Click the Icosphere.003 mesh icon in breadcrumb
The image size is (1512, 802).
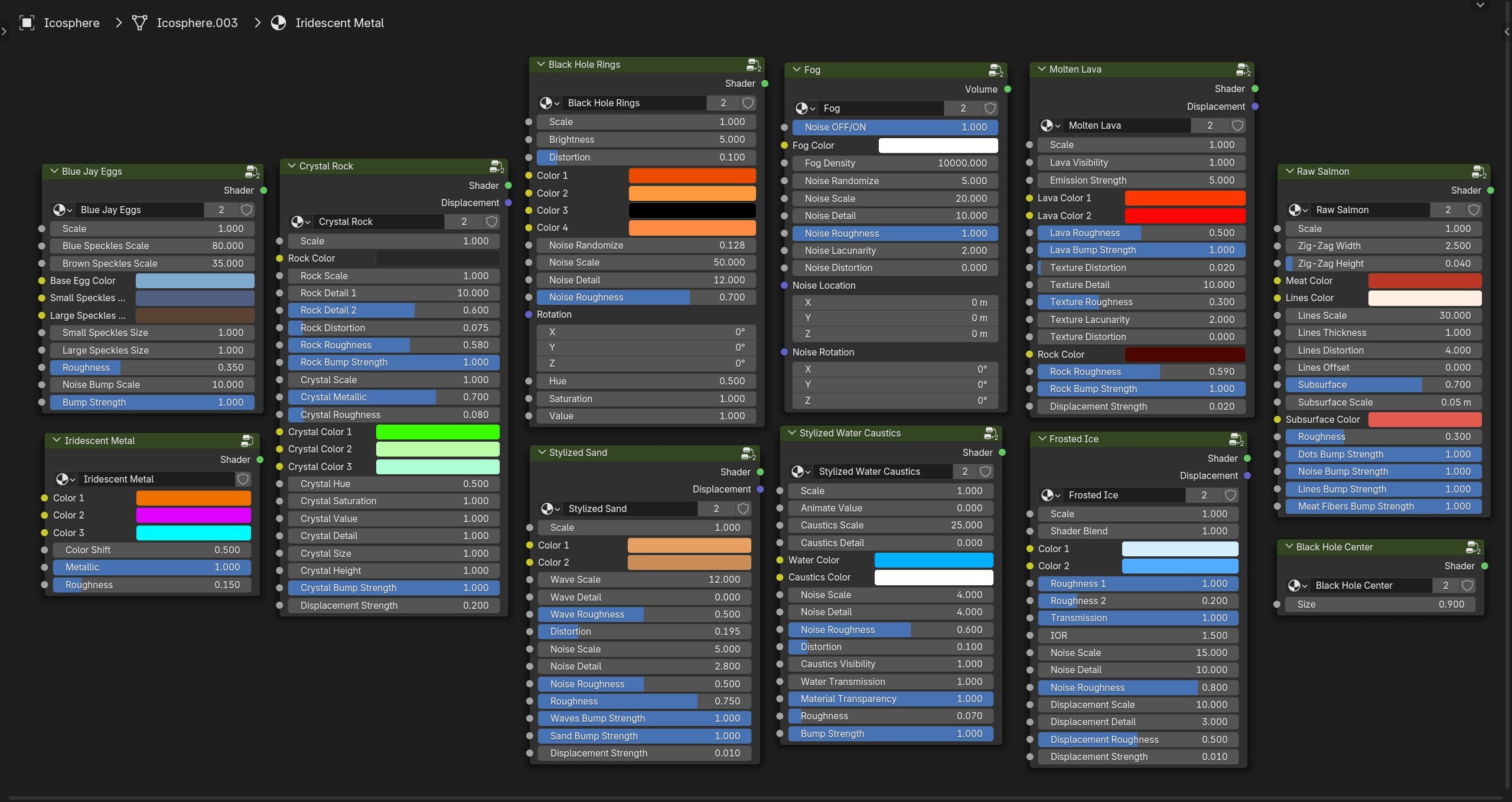(x=139, y=23)
